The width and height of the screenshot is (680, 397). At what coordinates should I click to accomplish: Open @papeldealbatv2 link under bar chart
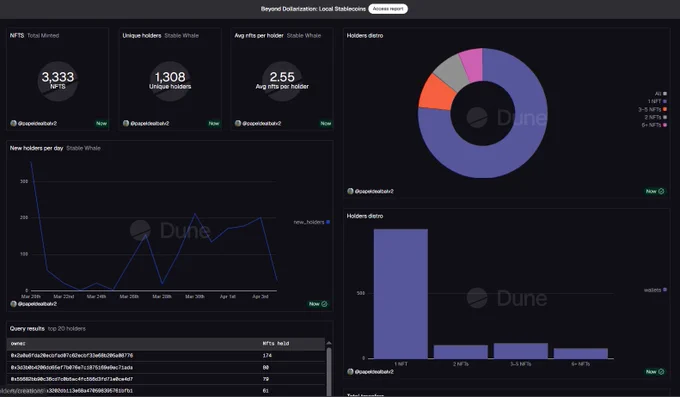coord(374,371)
